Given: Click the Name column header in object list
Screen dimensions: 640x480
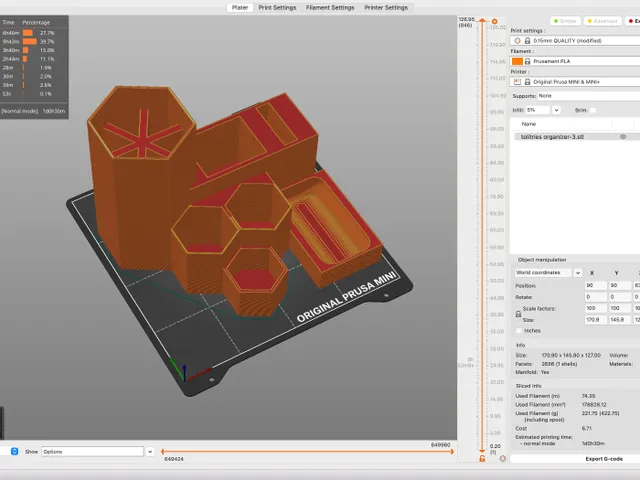Looking at the screenshot, I should [529, 124].
